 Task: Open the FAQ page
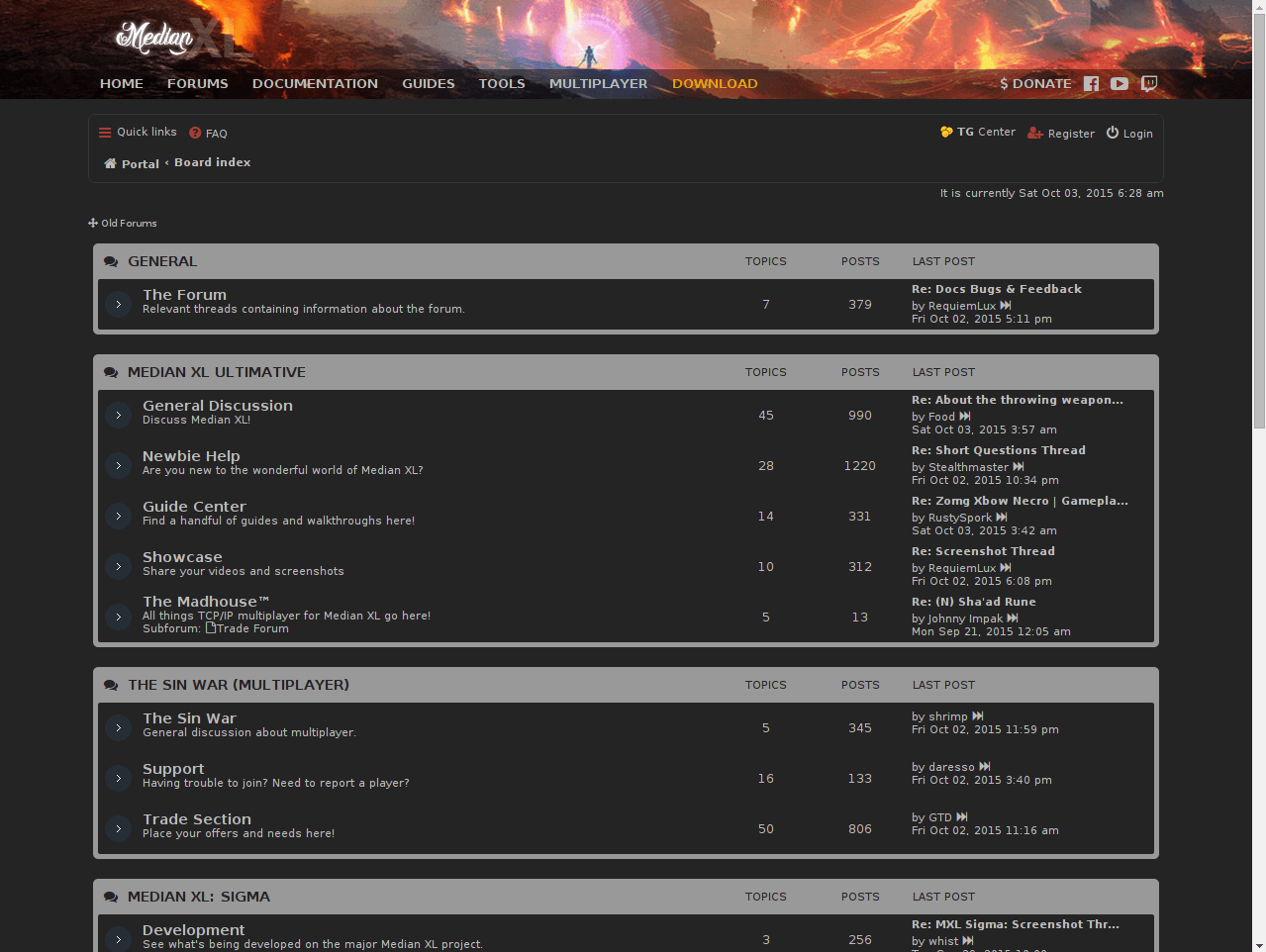tap(209, 134)
